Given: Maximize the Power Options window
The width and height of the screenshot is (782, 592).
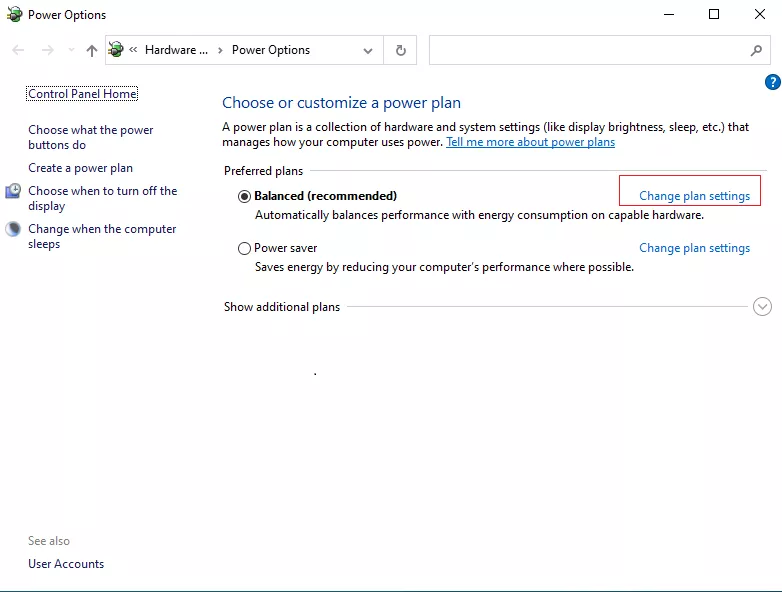Looking at the screenshot, I should click(x=714, y=14).
